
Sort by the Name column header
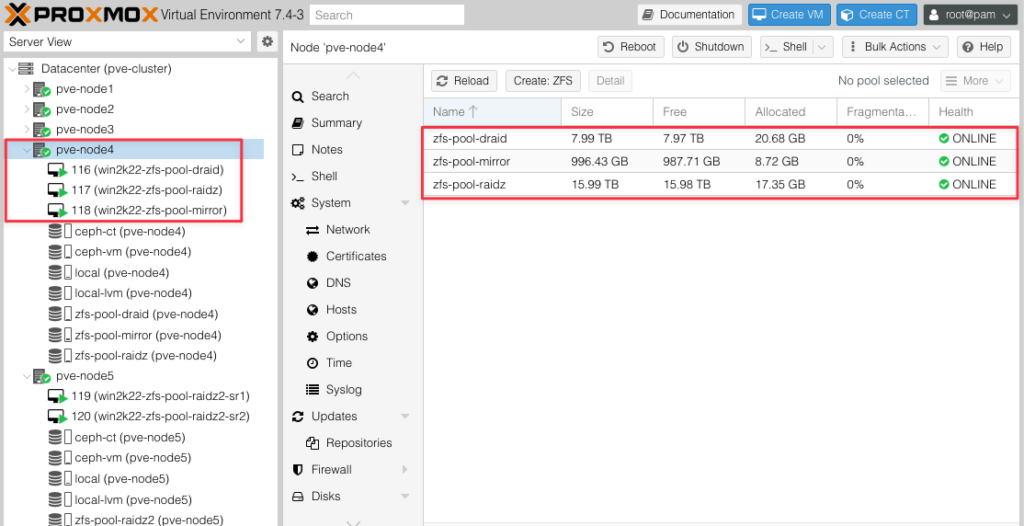[492, 112]
